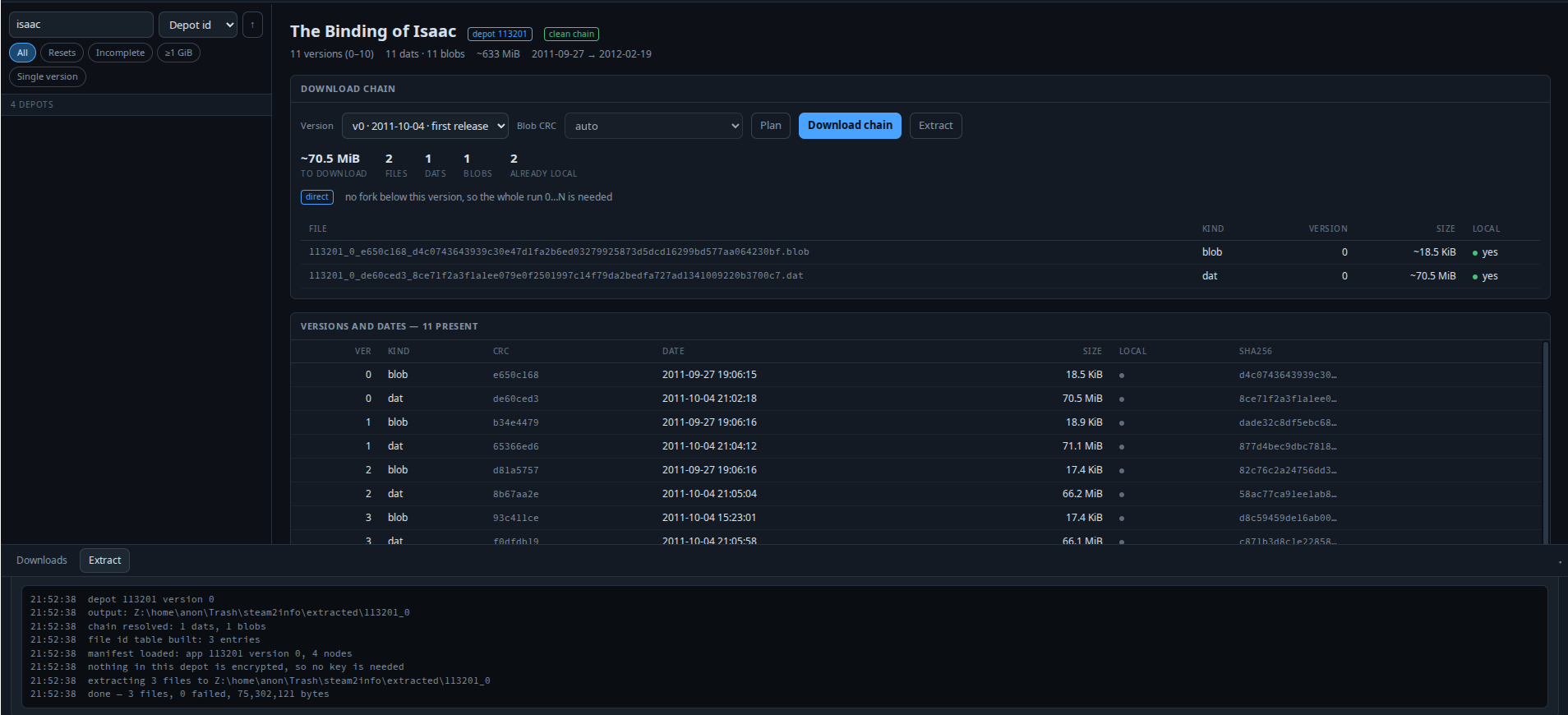Click the date "2011-10-04 21:02:18"

(709, 399)
